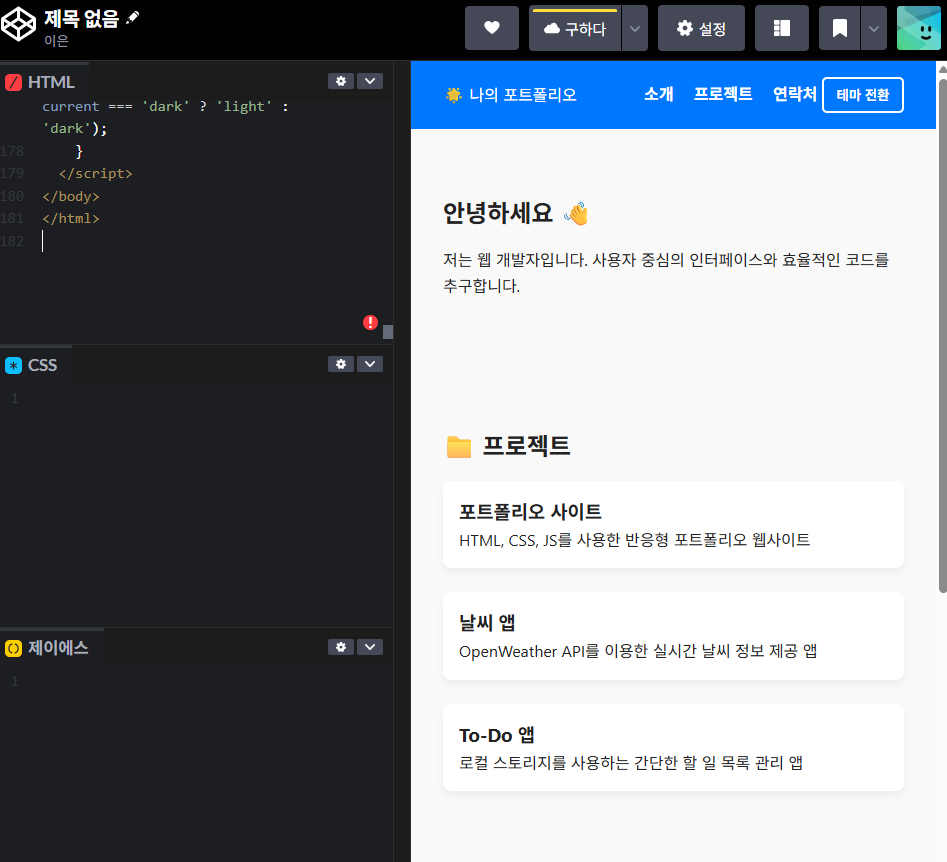
Task: Click the </script> code line
Action: [95, 173]
